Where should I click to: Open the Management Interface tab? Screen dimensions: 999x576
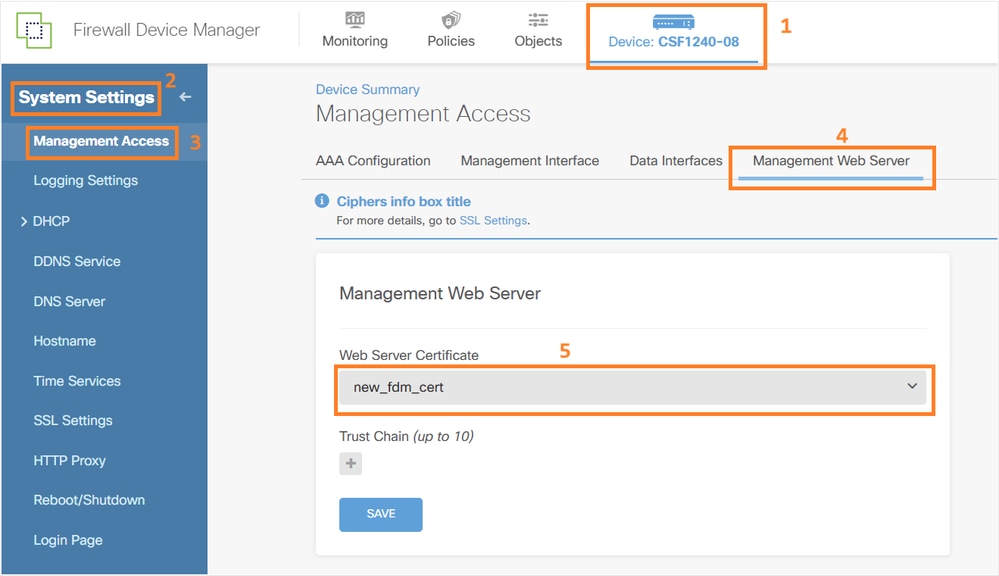point(529,161)
